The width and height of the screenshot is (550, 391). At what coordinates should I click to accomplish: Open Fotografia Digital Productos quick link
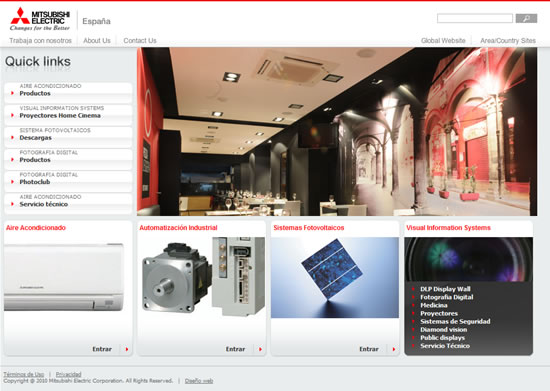[68, 159]
